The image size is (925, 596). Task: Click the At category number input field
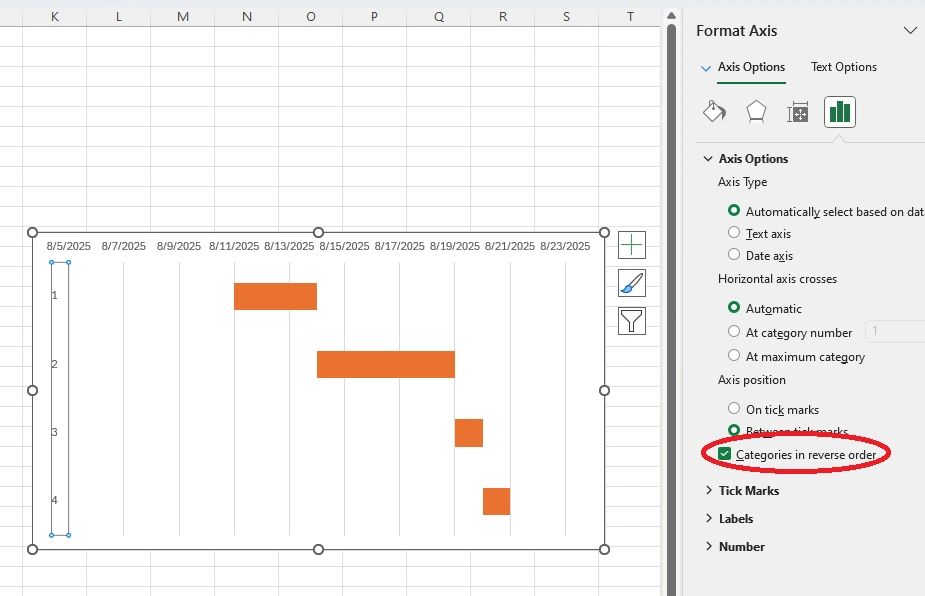coord(895,332)
